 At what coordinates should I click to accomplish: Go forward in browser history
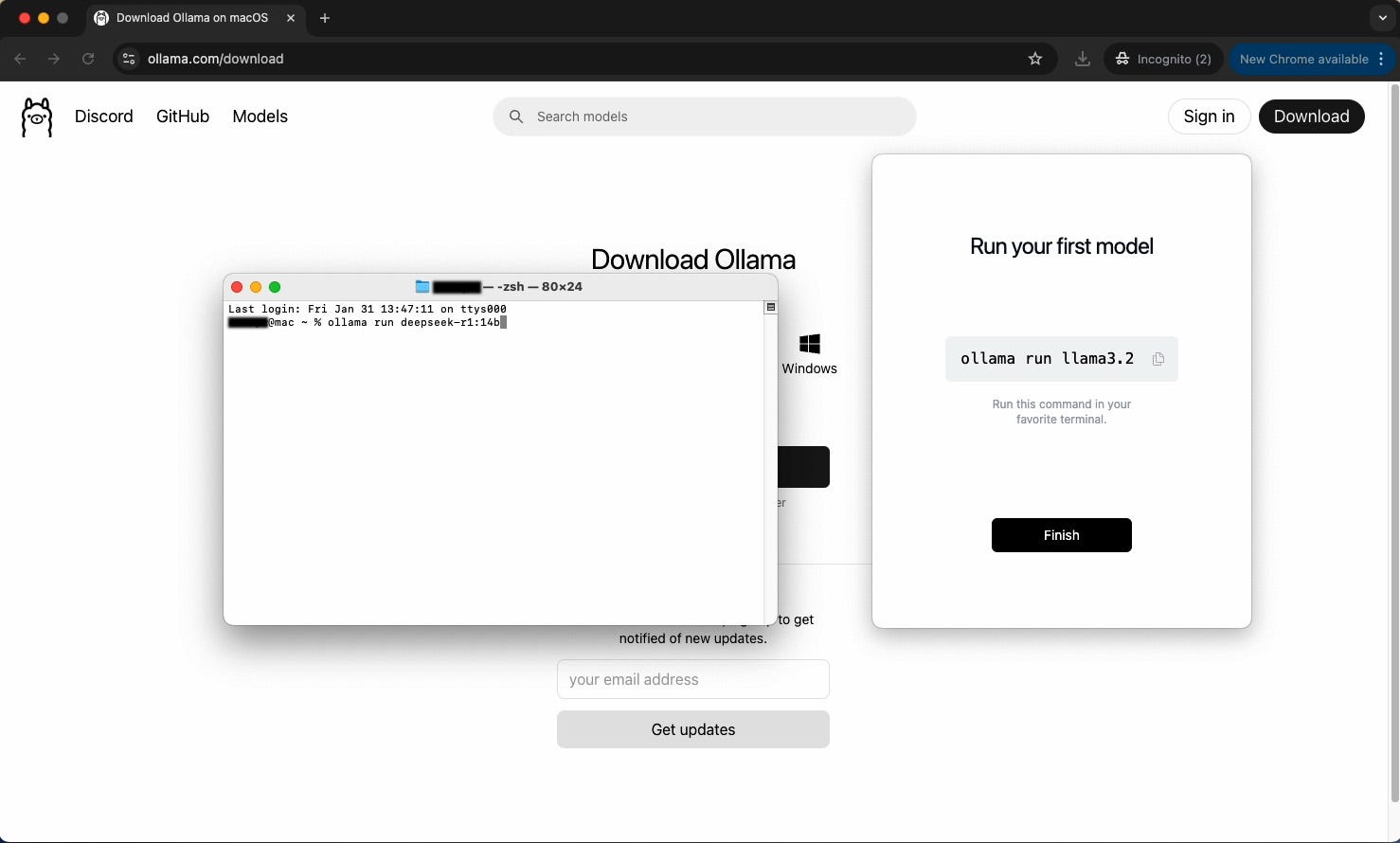pyautogui.click(x=54, y=59)
